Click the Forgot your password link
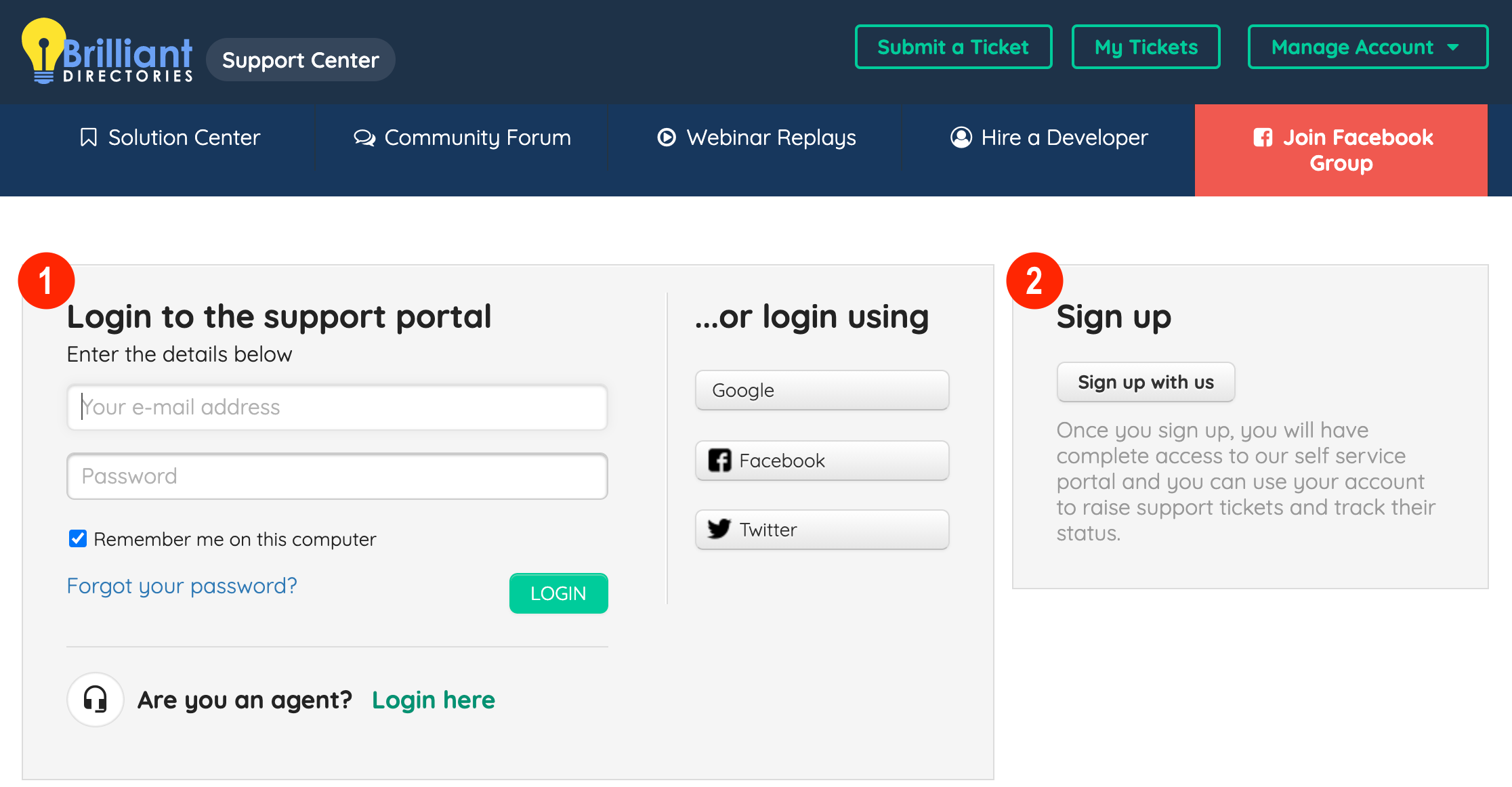Viewport: 1512px width, 787px height. point(182,586)
